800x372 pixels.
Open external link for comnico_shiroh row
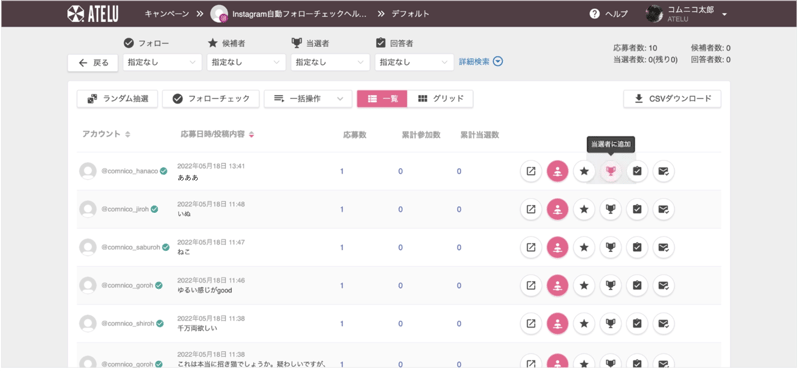531,324
